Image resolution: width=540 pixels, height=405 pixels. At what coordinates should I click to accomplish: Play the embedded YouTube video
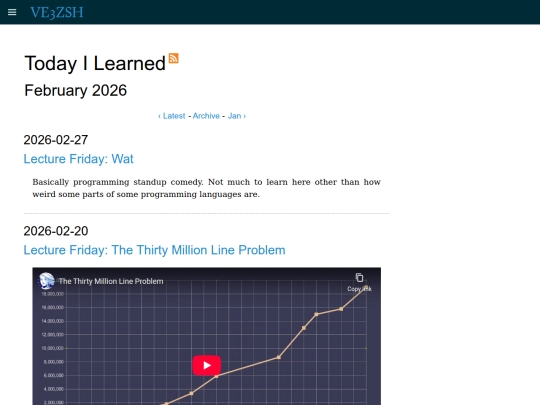click(207, 365)
